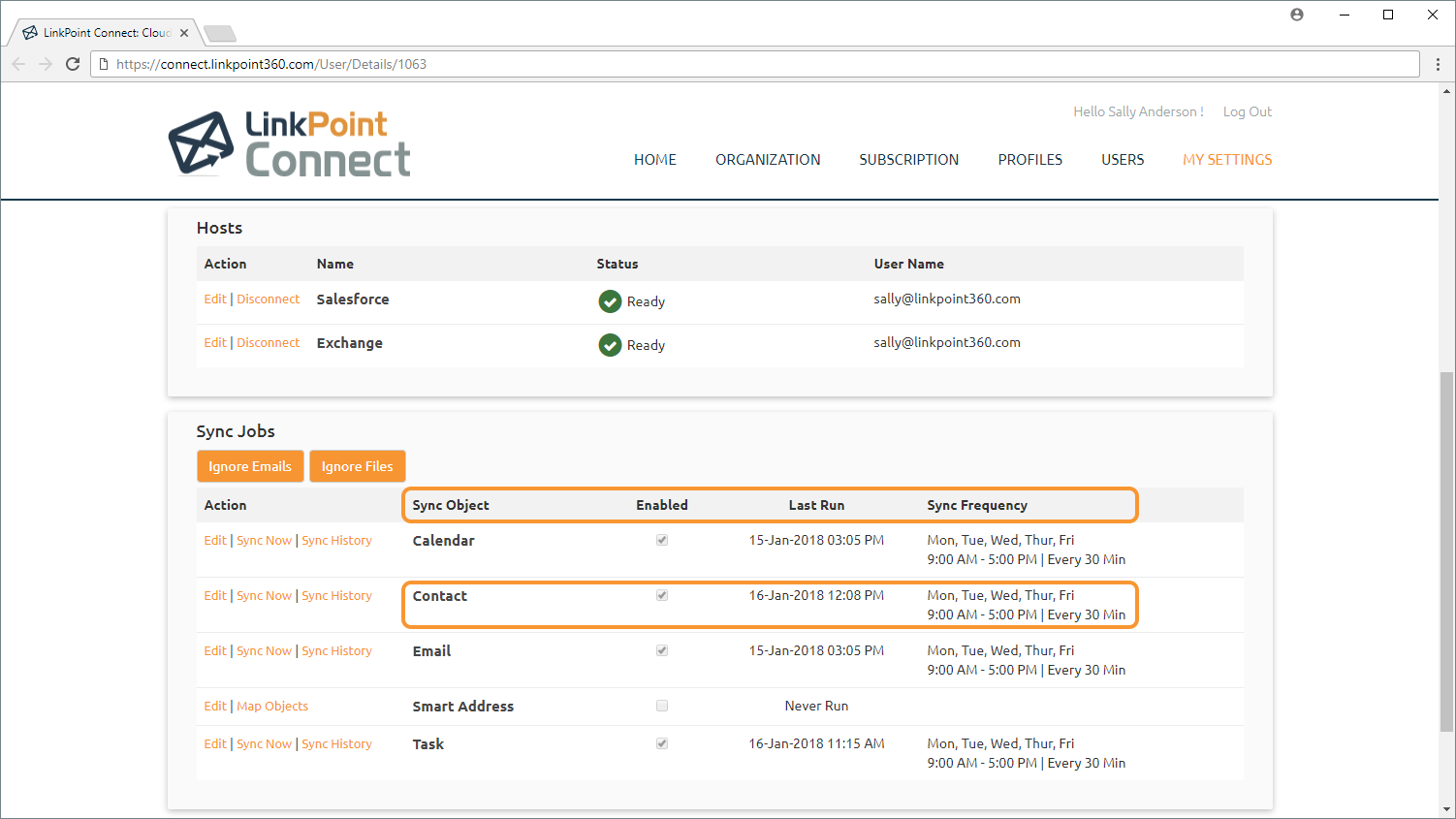The width and height of the screenshot is (1456, 819).
Task: Open the HOME menu item
Action: pos(655,160)
